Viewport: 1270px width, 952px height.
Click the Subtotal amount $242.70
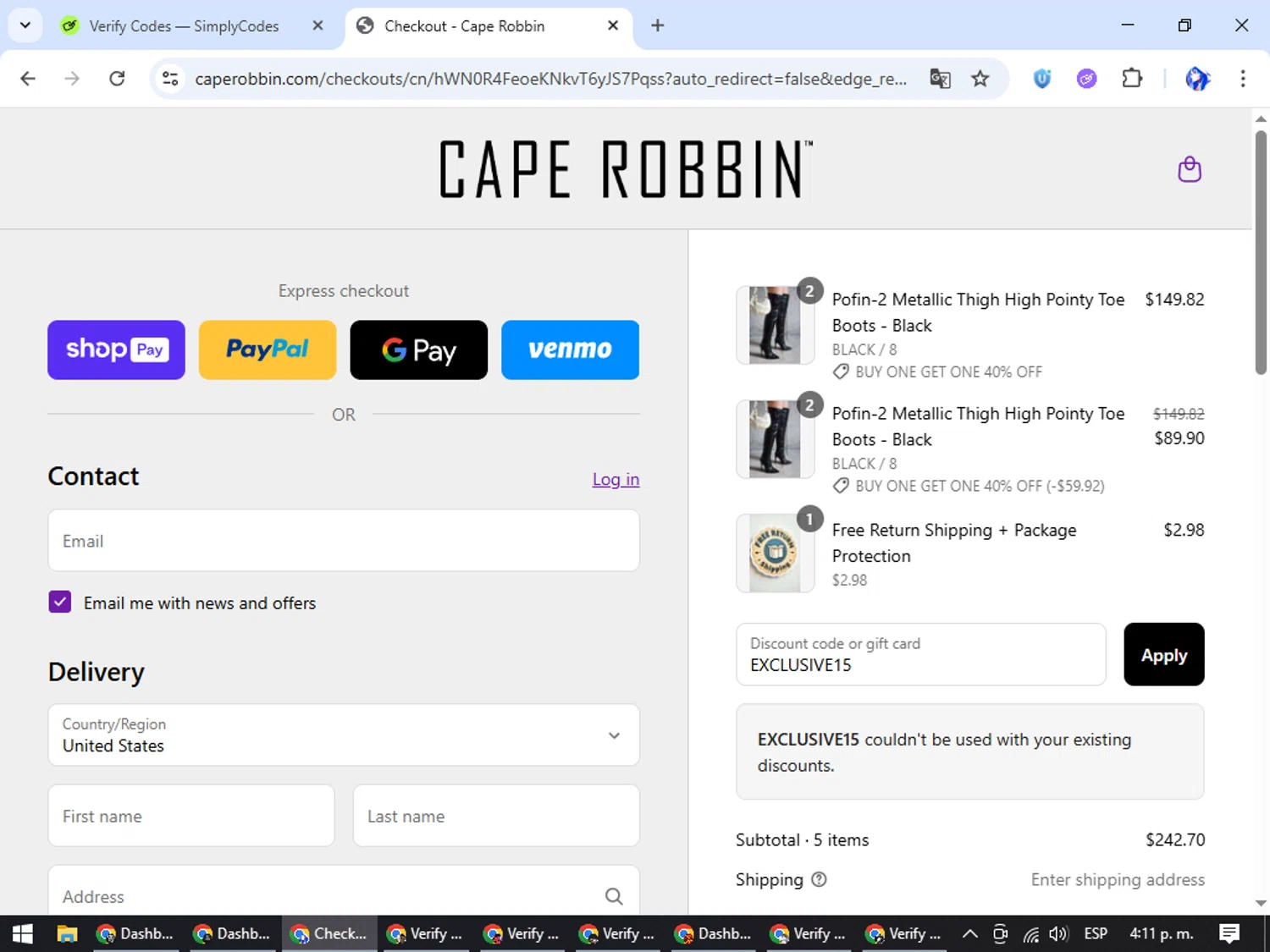click(x=1175, y=839)
